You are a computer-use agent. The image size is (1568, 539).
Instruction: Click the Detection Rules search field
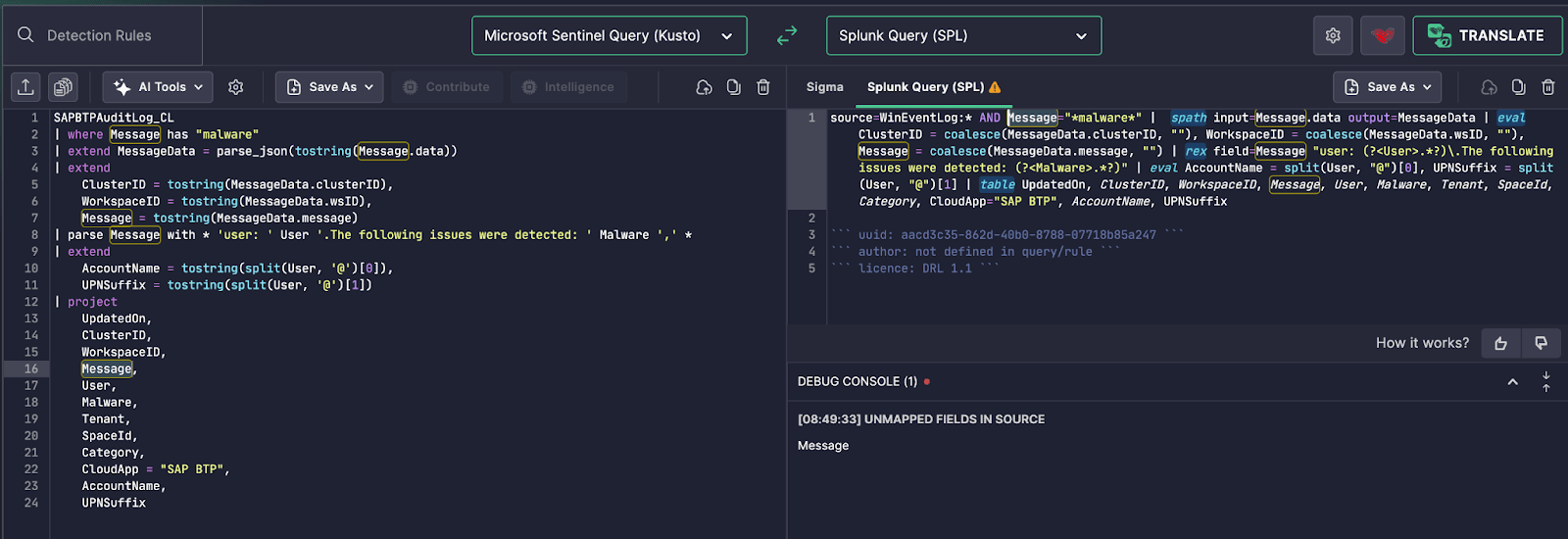(x=99, y=35)
